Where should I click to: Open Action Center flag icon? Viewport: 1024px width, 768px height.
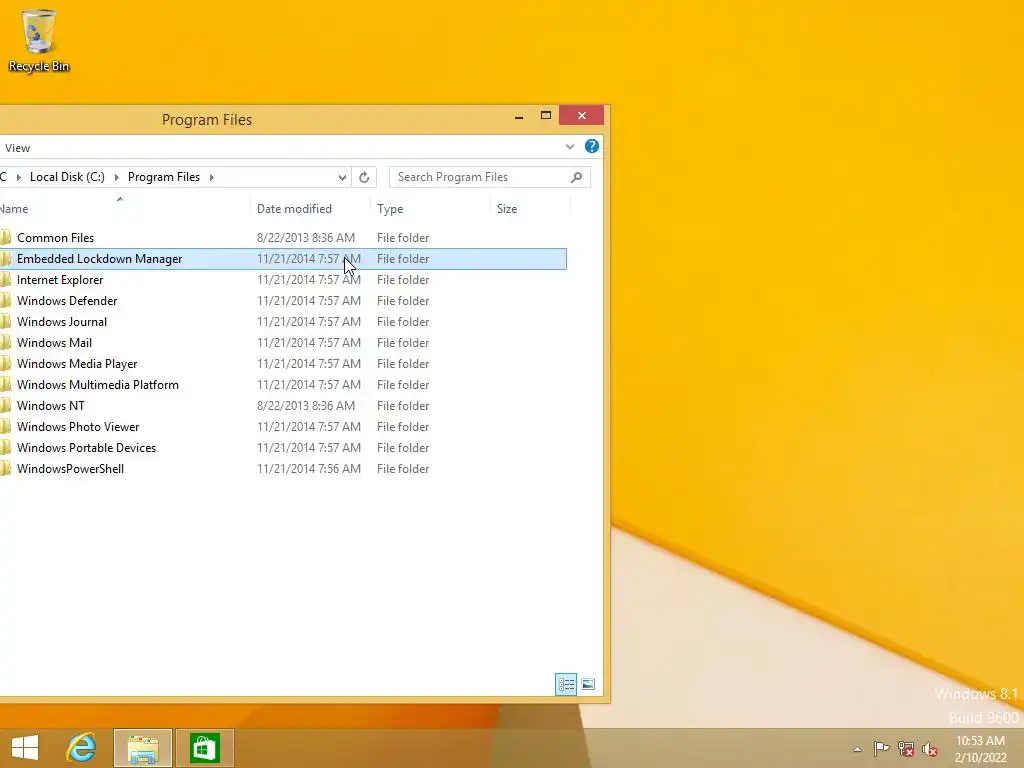click(x=881, y=749)
